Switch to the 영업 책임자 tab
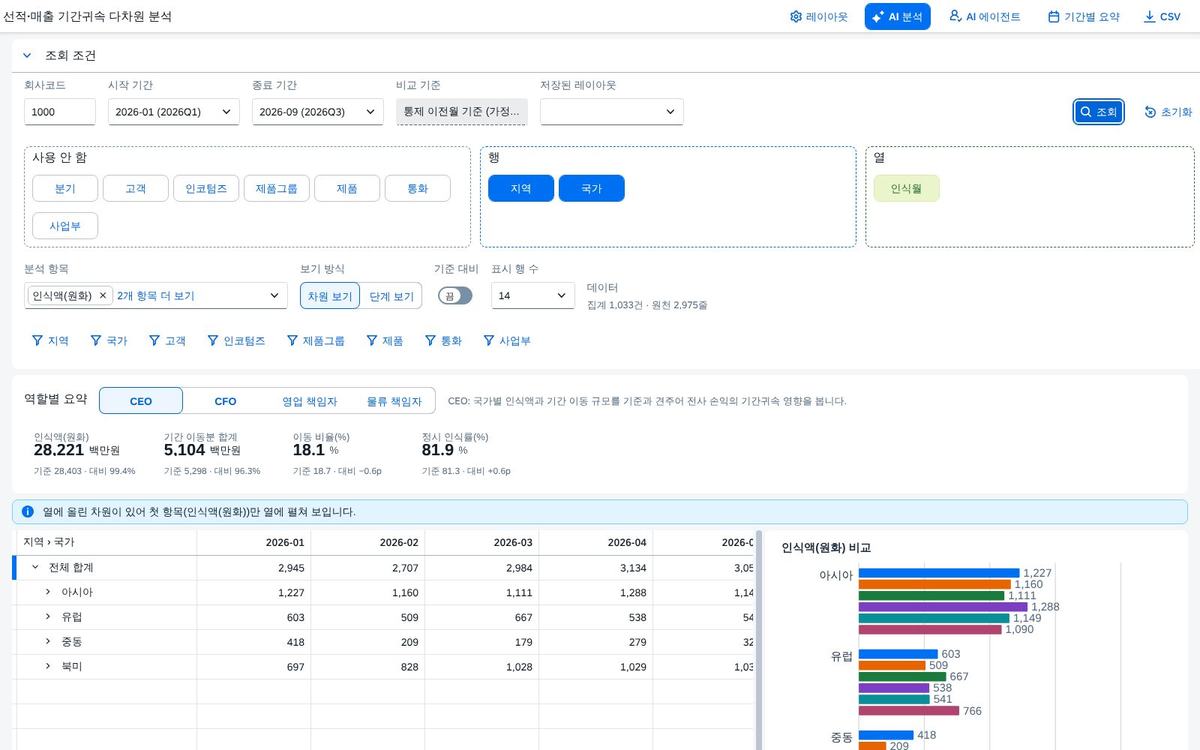1200x750 pixels. point(309,401)
